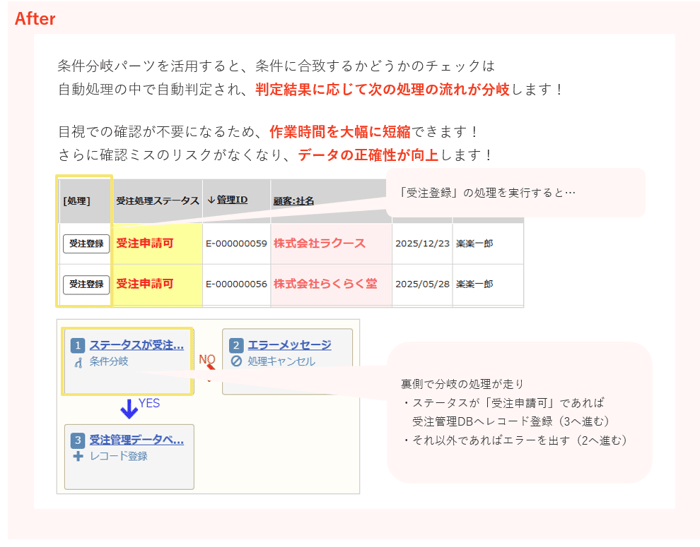Click the 条件分岐 label
The image size is (700, 547).
point(109,362)
